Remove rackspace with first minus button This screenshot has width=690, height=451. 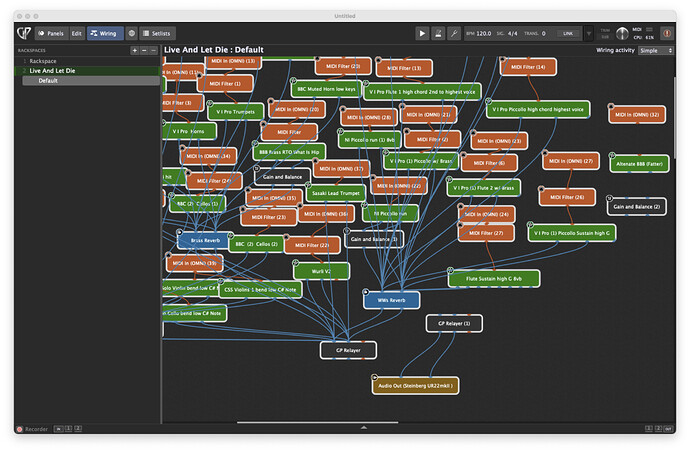(144, 51)
